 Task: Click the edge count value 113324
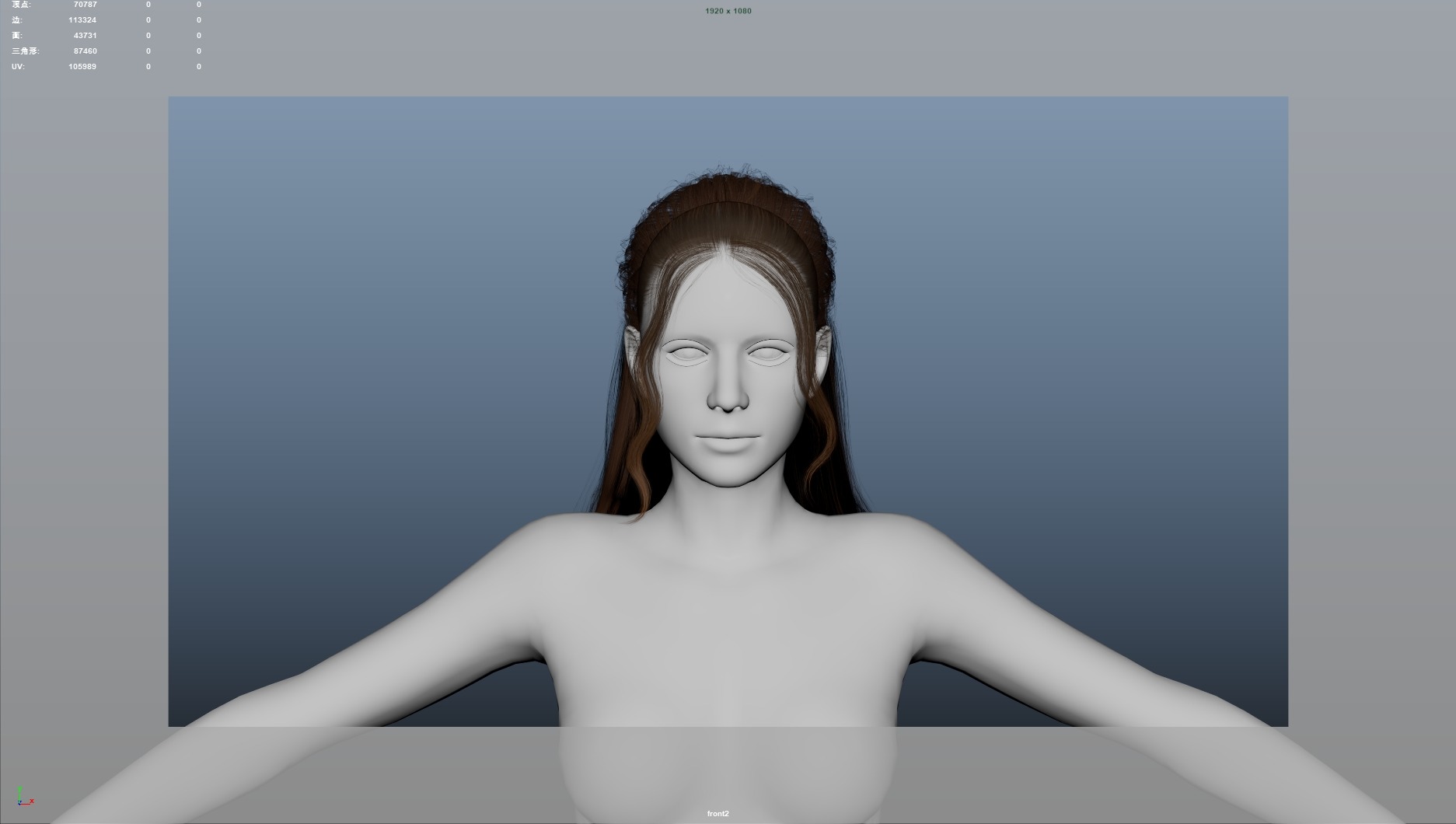[x=82, y=20]
